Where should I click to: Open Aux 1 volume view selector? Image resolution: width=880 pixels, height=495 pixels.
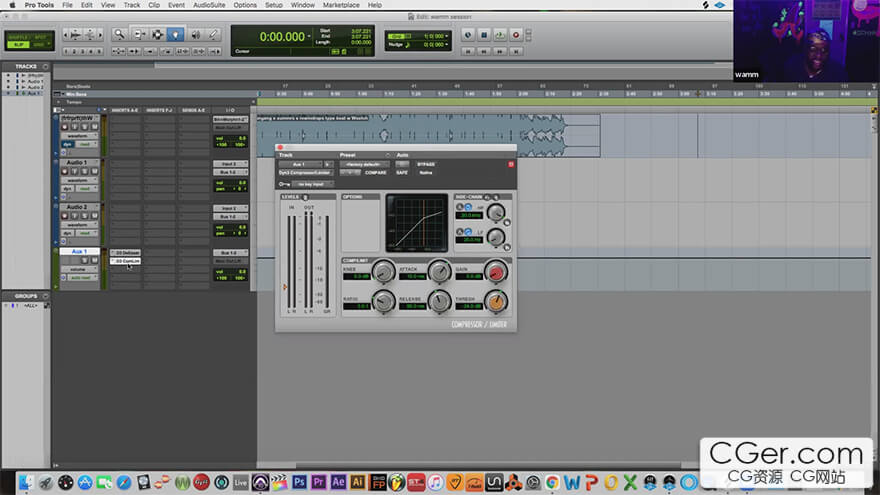(x=80, y=269)
